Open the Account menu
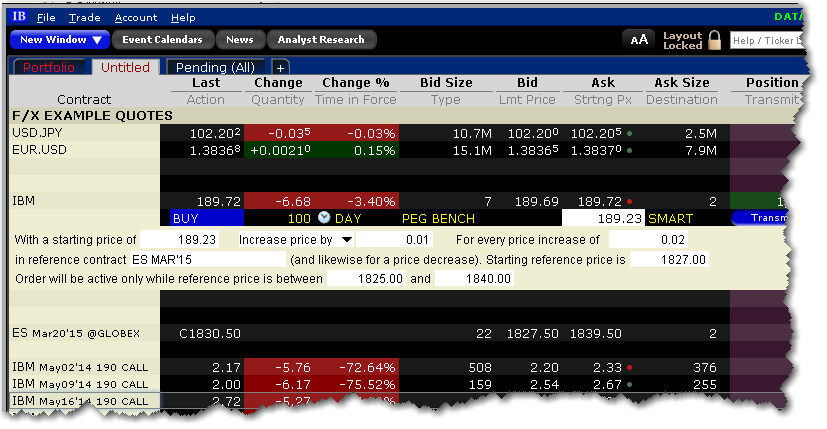Image resolution: width=827 pixels, height=429 pixels. (135, 17)
